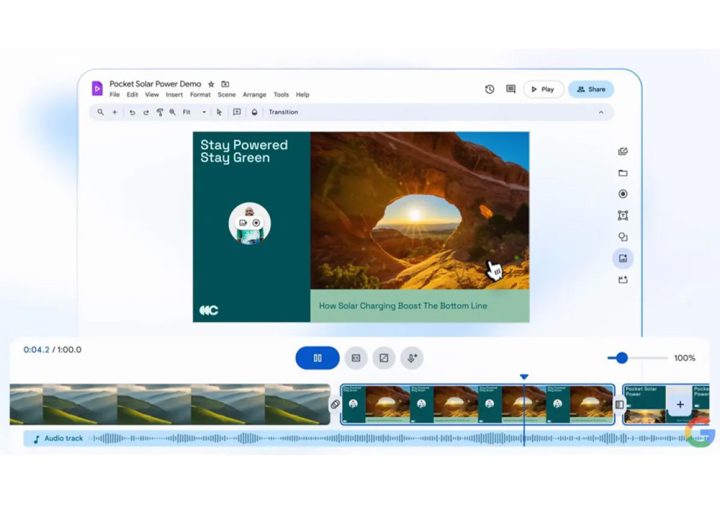Click the Play button
720x510 pixels.
point(543,89)
